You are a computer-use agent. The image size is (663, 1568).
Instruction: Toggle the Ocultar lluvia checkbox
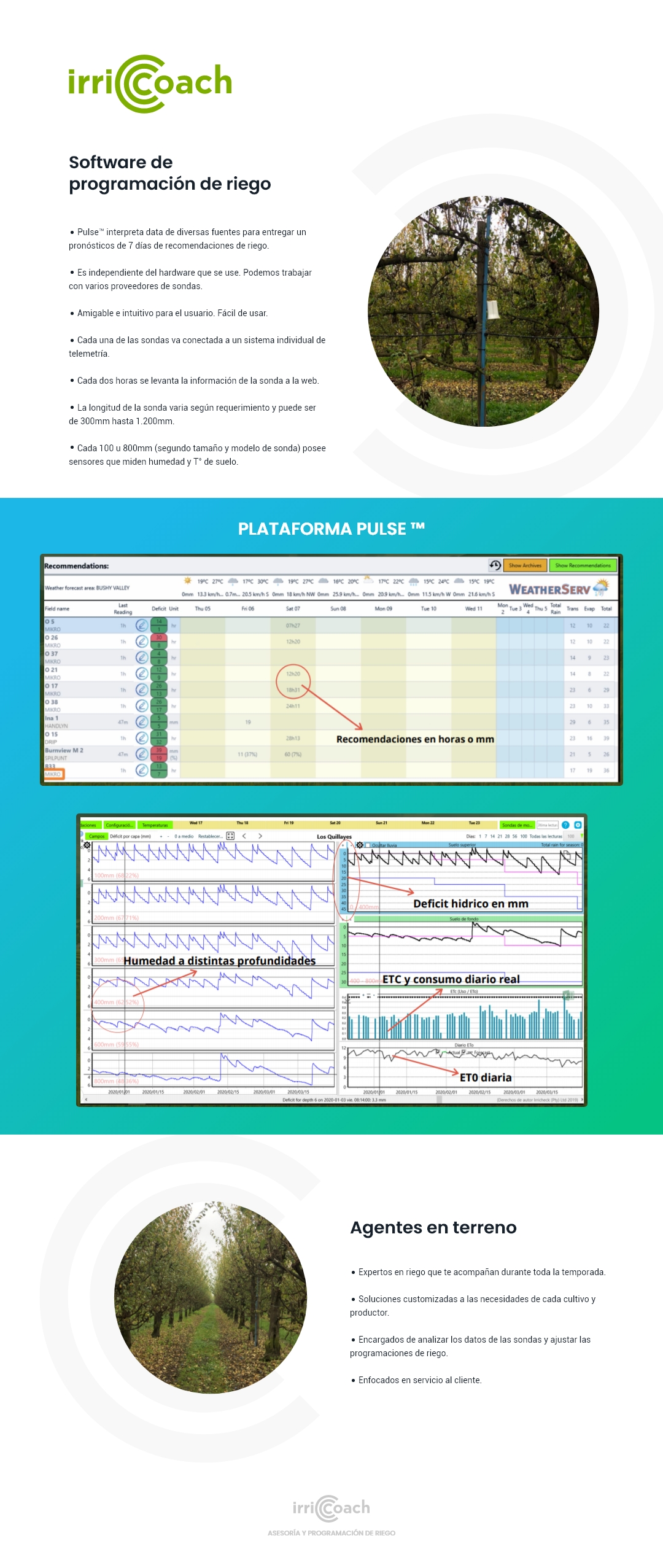click(x=368, y=845)
